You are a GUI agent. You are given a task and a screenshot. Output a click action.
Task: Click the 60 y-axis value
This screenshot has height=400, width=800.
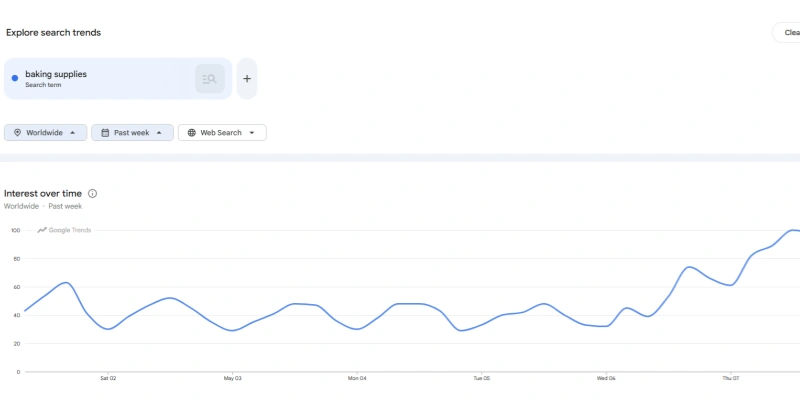17,287
